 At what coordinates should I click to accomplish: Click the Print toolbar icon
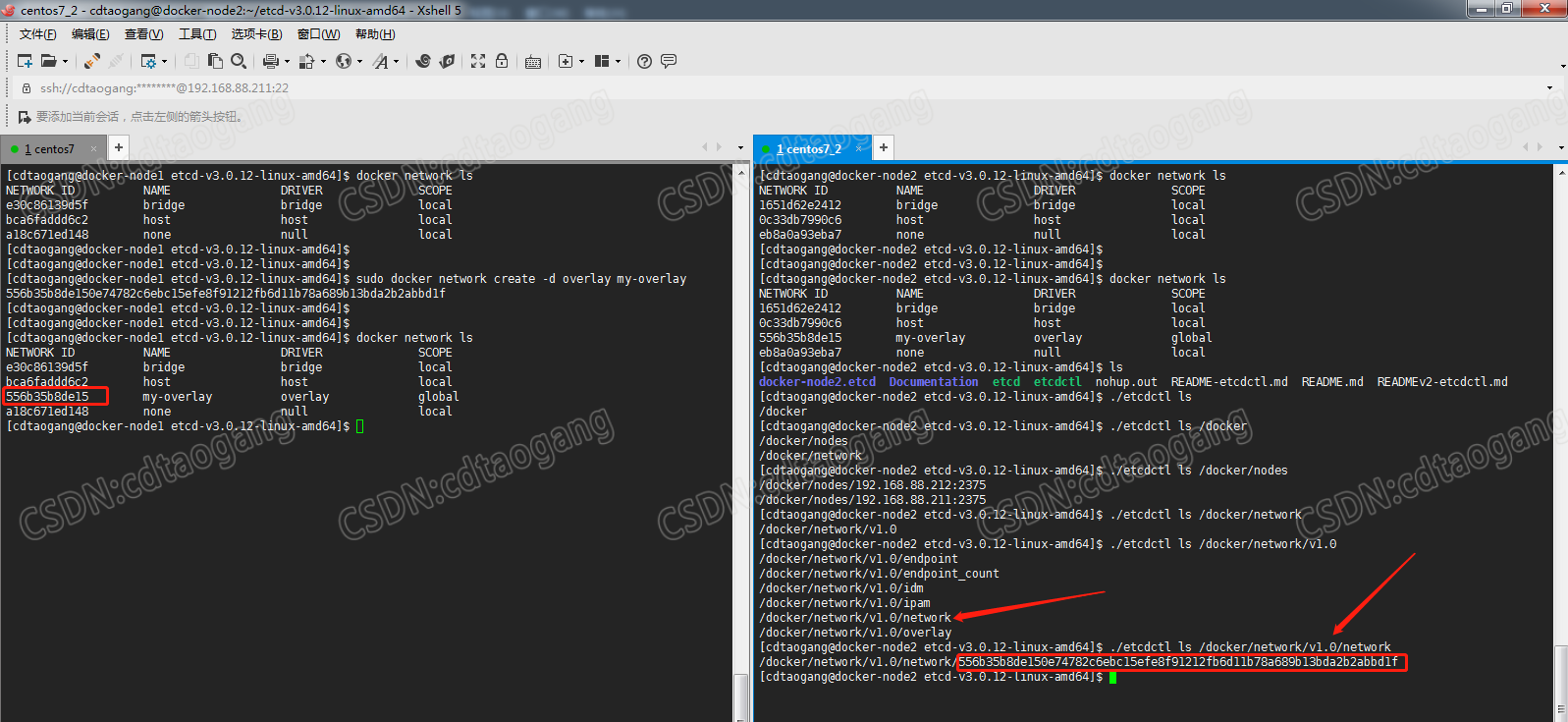pos(271,61)
